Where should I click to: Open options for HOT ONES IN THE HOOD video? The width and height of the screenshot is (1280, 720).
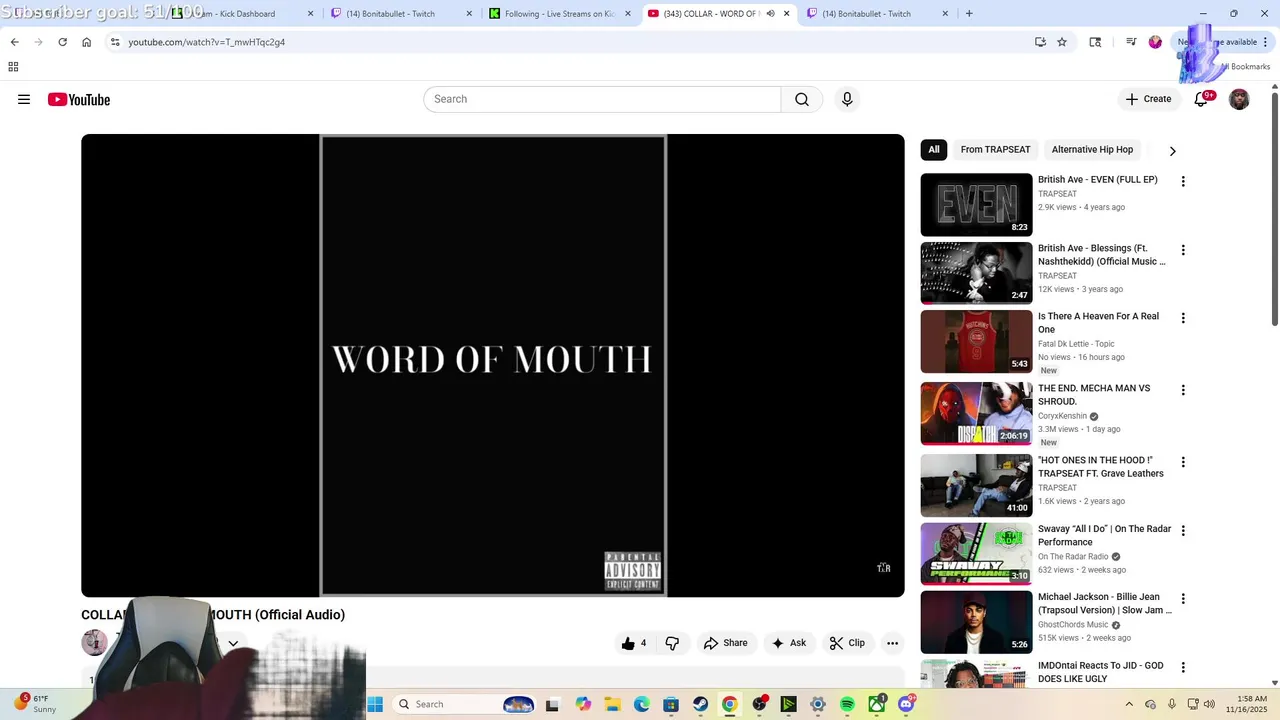[1183, 462]
